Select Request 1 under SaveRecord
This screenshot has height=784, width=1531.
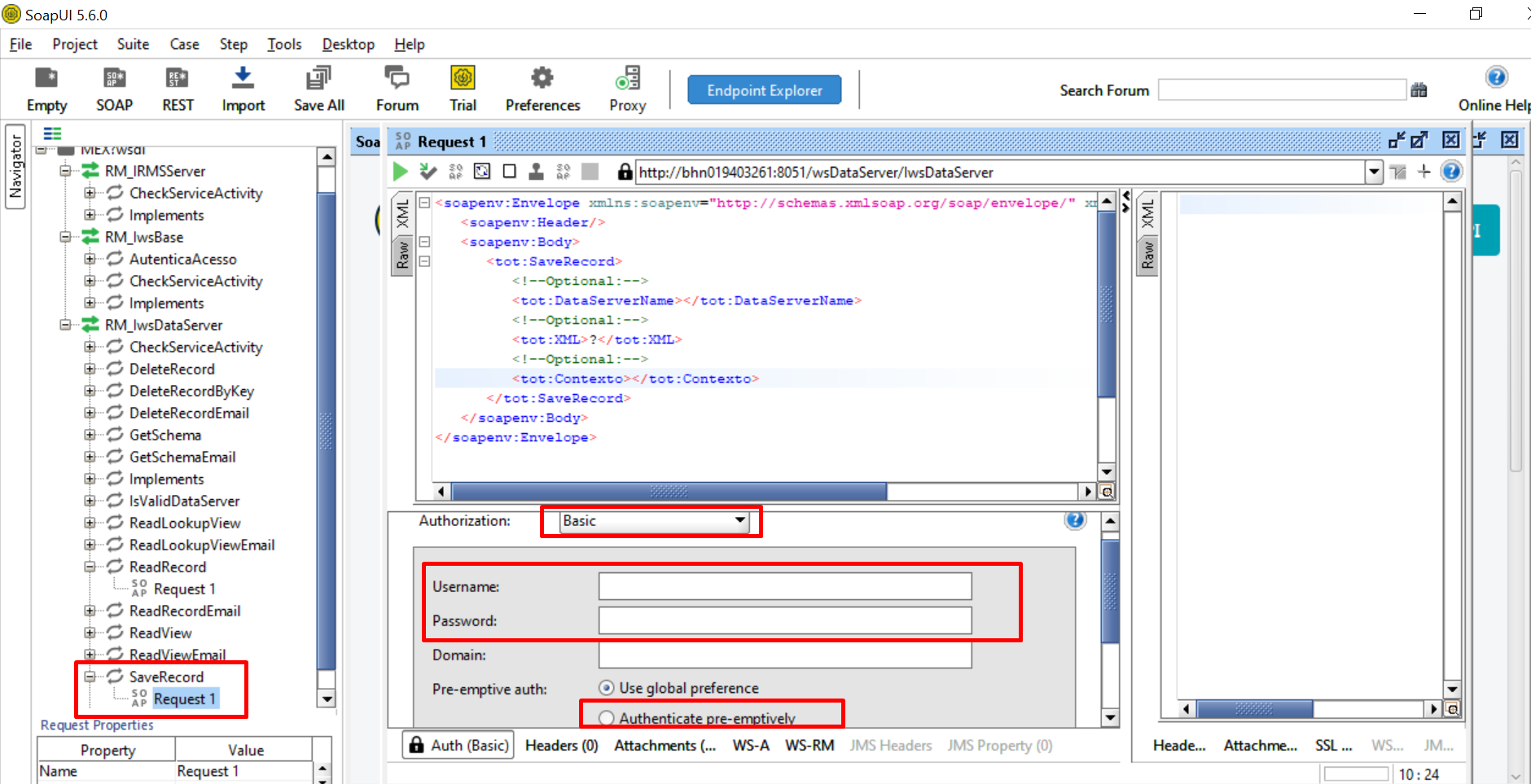pyautogui.click(x=185, y=699)
